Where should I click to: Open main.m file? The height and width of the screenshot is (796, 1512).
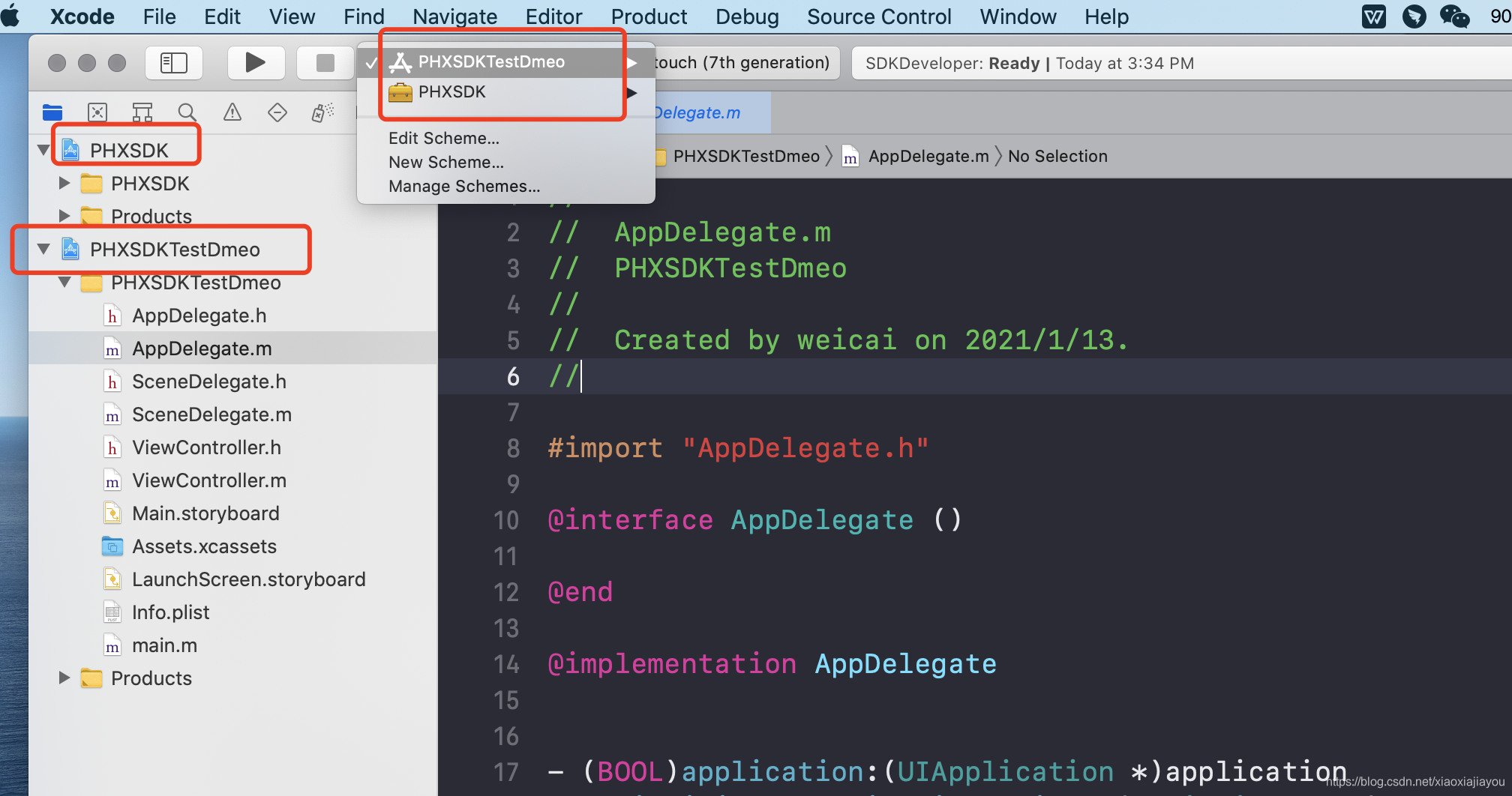tap(164, 645)
